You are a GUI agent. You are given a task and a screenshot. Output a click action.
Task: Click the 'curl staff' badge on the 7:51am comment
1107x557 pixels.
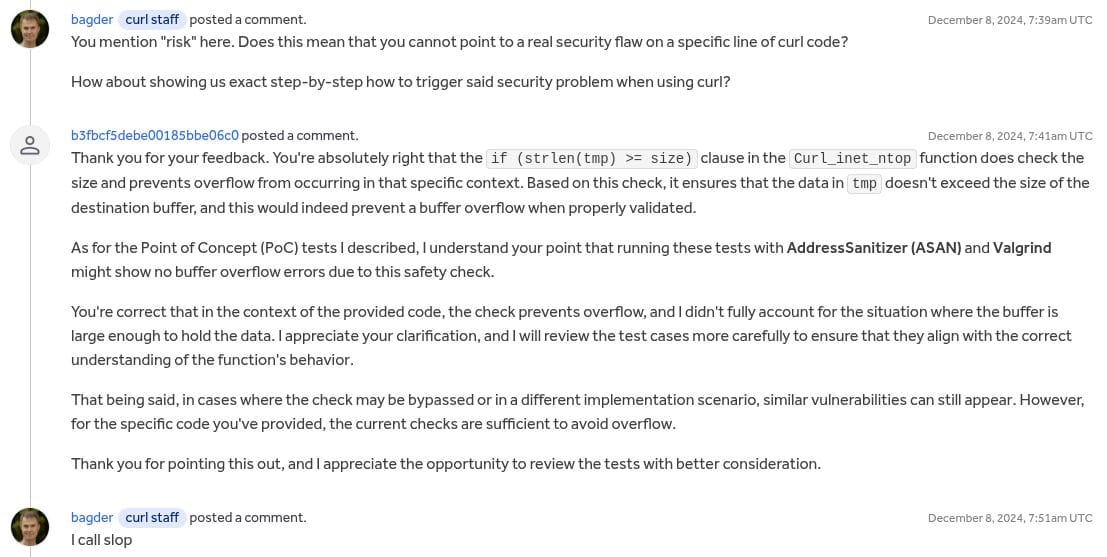point(152,517)
